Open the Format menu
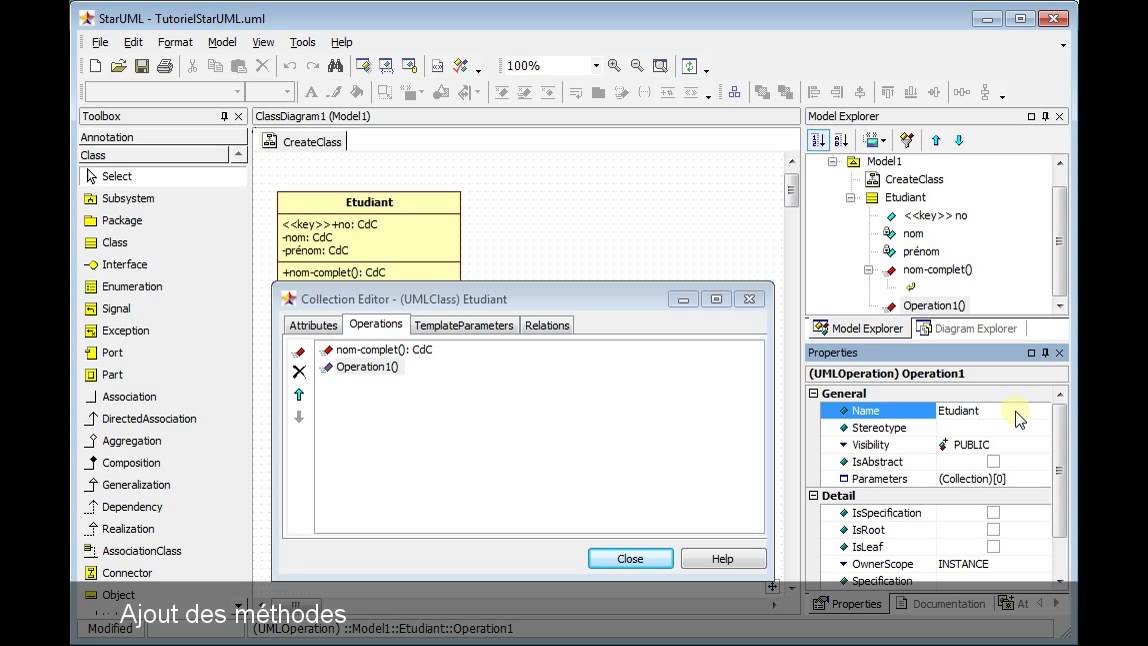 pos(175,42)
